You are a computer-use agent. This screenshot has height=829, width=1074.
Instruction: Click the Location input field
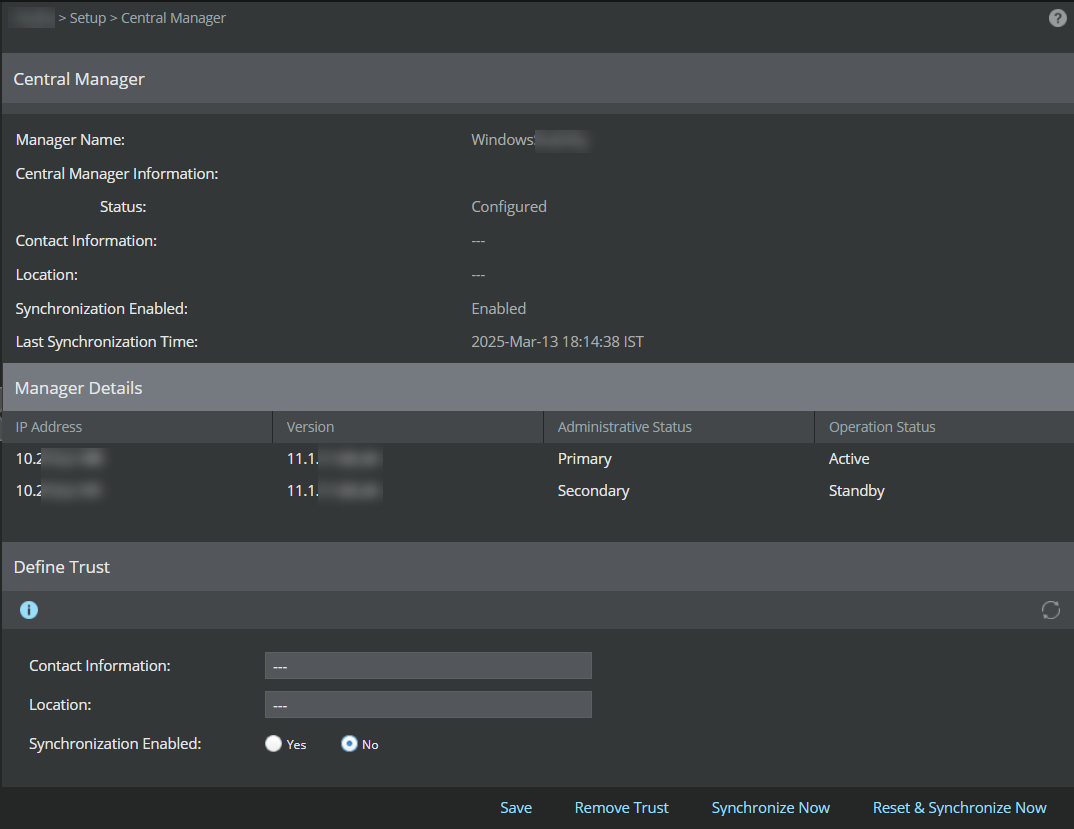point(428,704)
